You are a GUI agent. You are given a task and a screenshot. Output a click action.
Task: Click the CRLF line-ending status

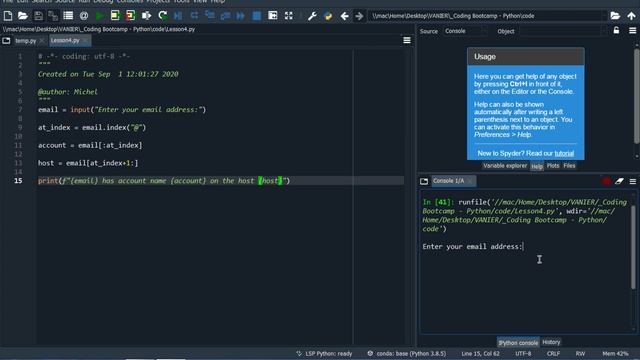553,353
